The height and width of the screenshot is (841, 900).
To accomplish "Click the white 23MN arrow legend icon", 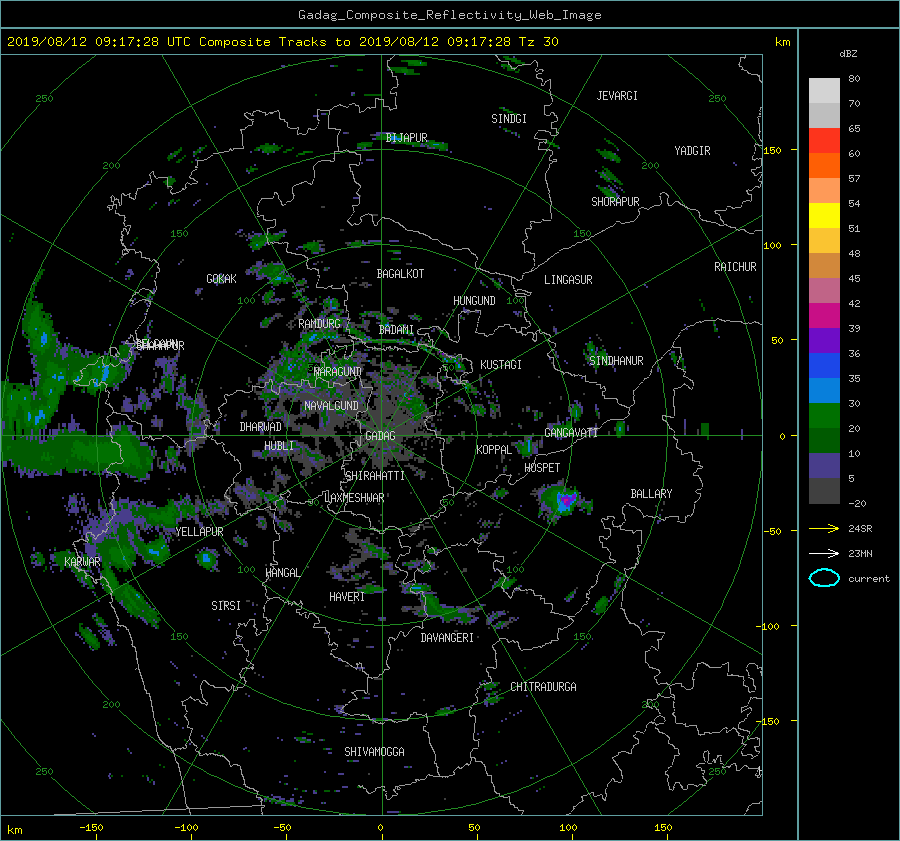I will pyautogui.click(x=824, y=553).
